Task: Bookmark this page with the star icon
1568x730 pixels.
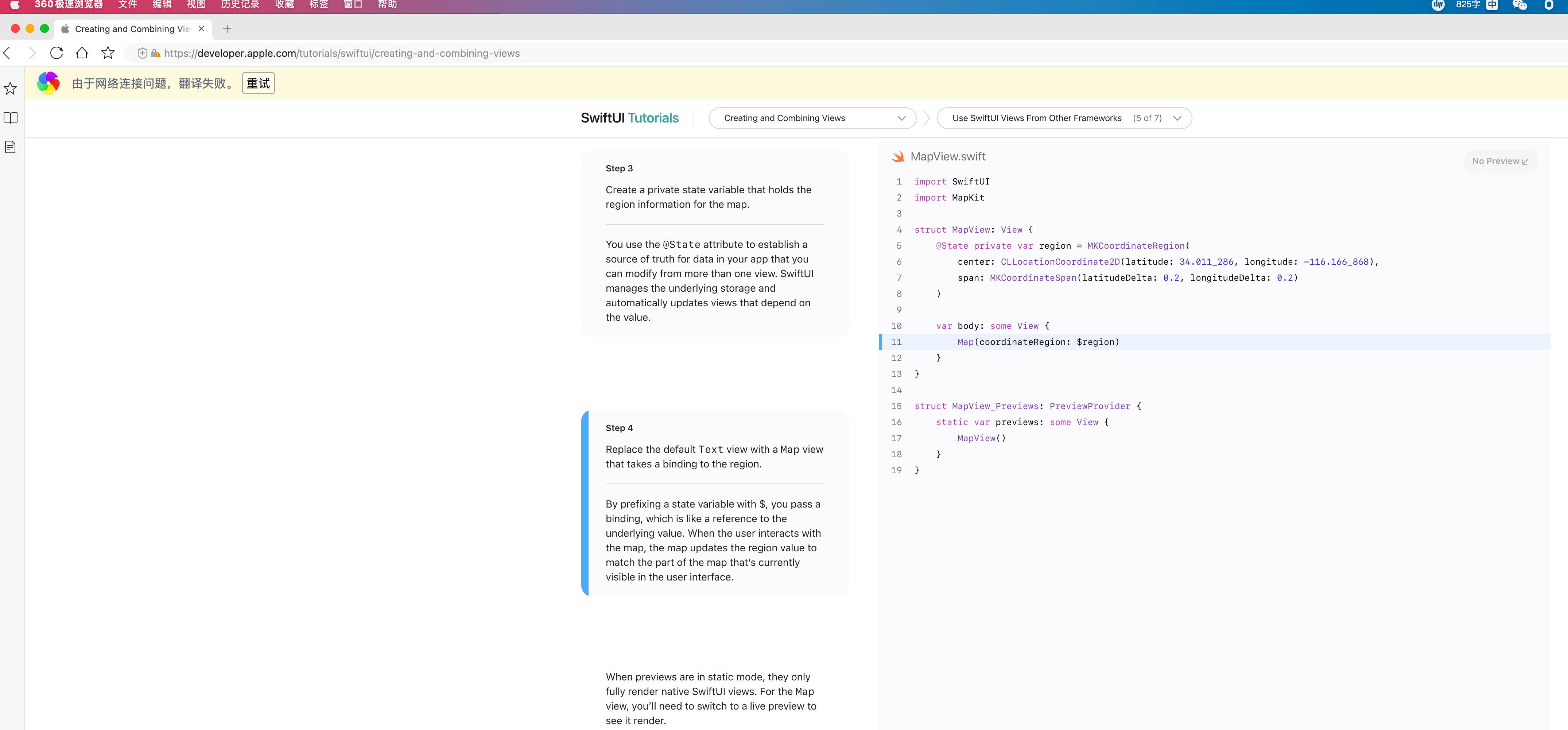Action: pos(108,53)
